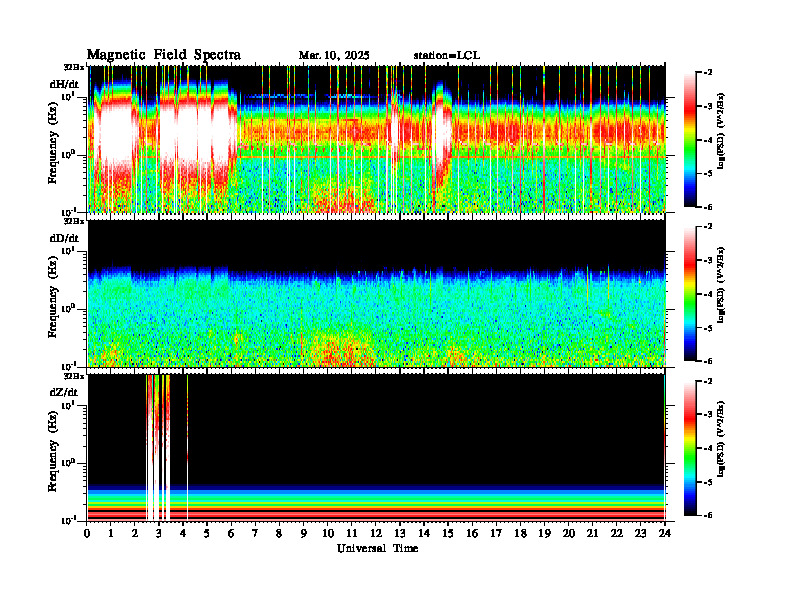Select the "dD/dt" panel label
The image size is (792, 612).
64,238
